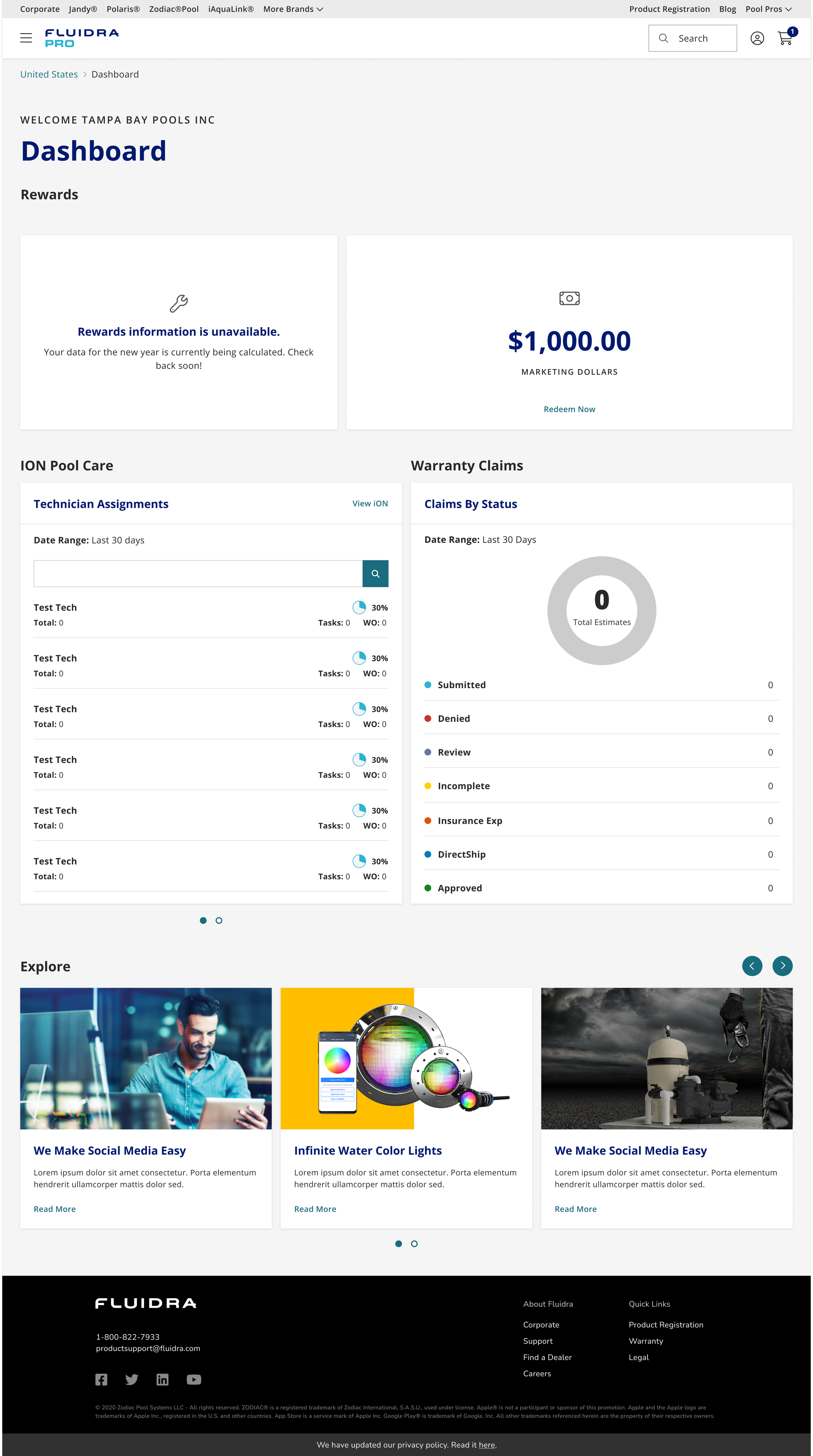The height and width of the screenshot is (1456, 813).
Task: Open the Jandy brand menu item
Action: tap(83, 9)
